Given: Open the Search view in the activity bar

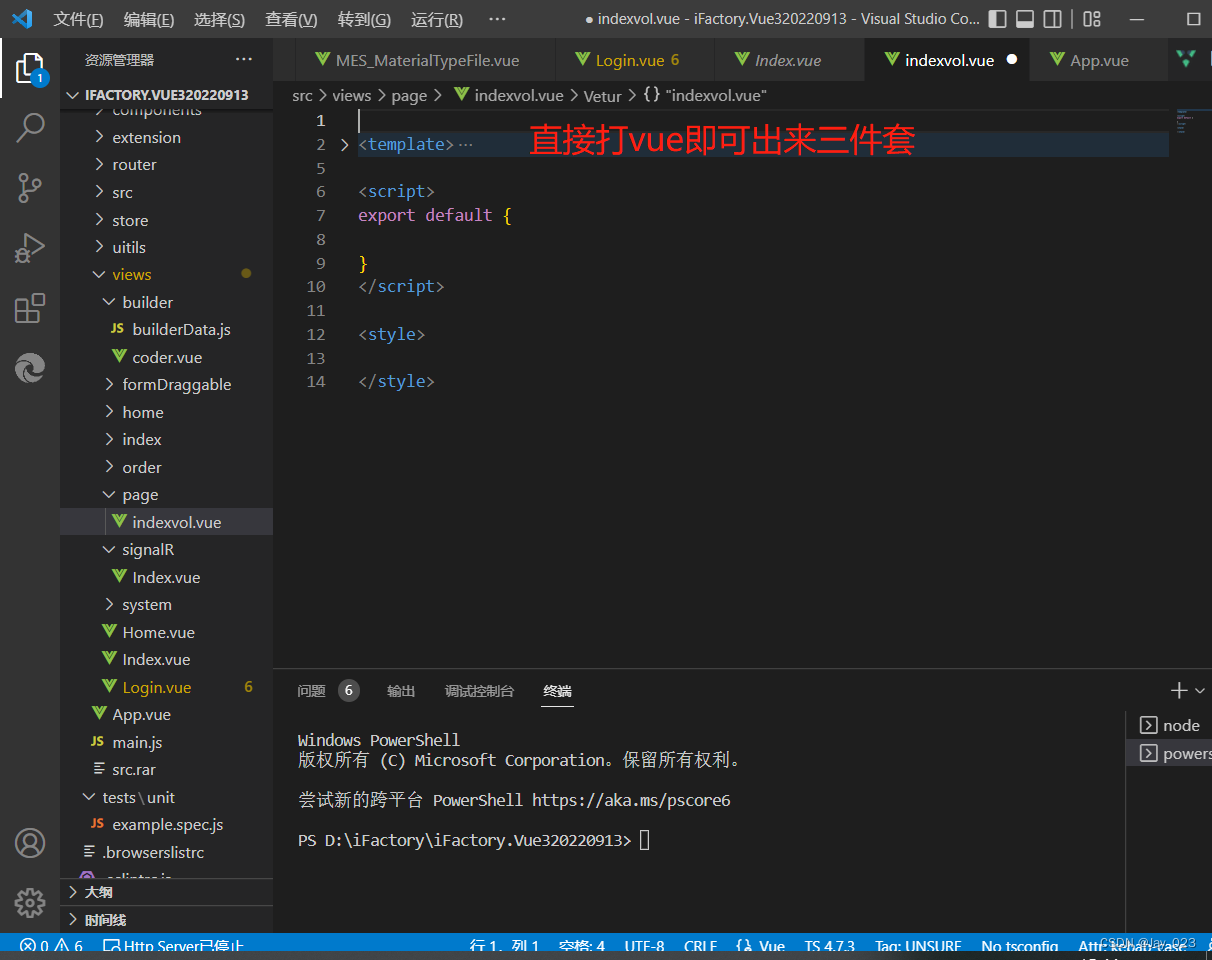Looking at the screenshot, I should 30,127.
